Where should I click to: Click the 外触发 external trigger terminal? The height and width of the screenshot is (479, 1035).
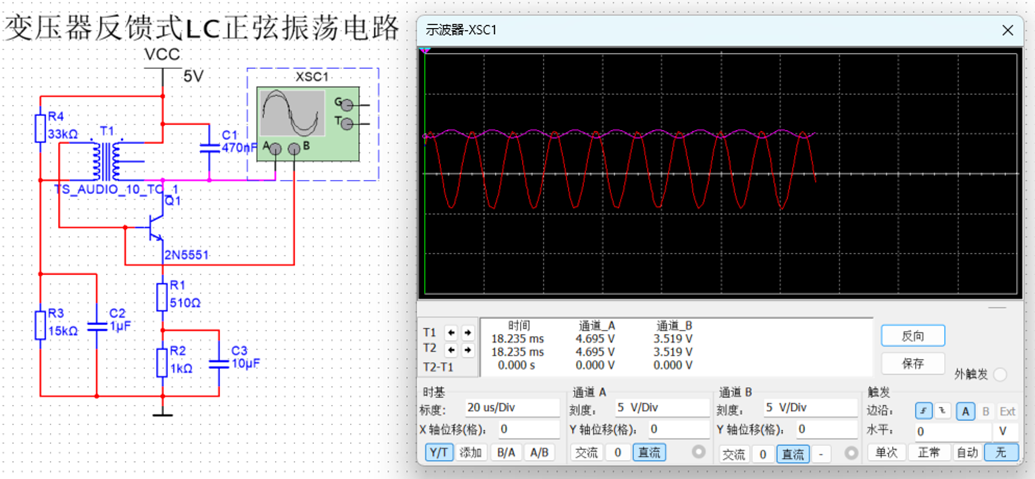[1000, 375]
